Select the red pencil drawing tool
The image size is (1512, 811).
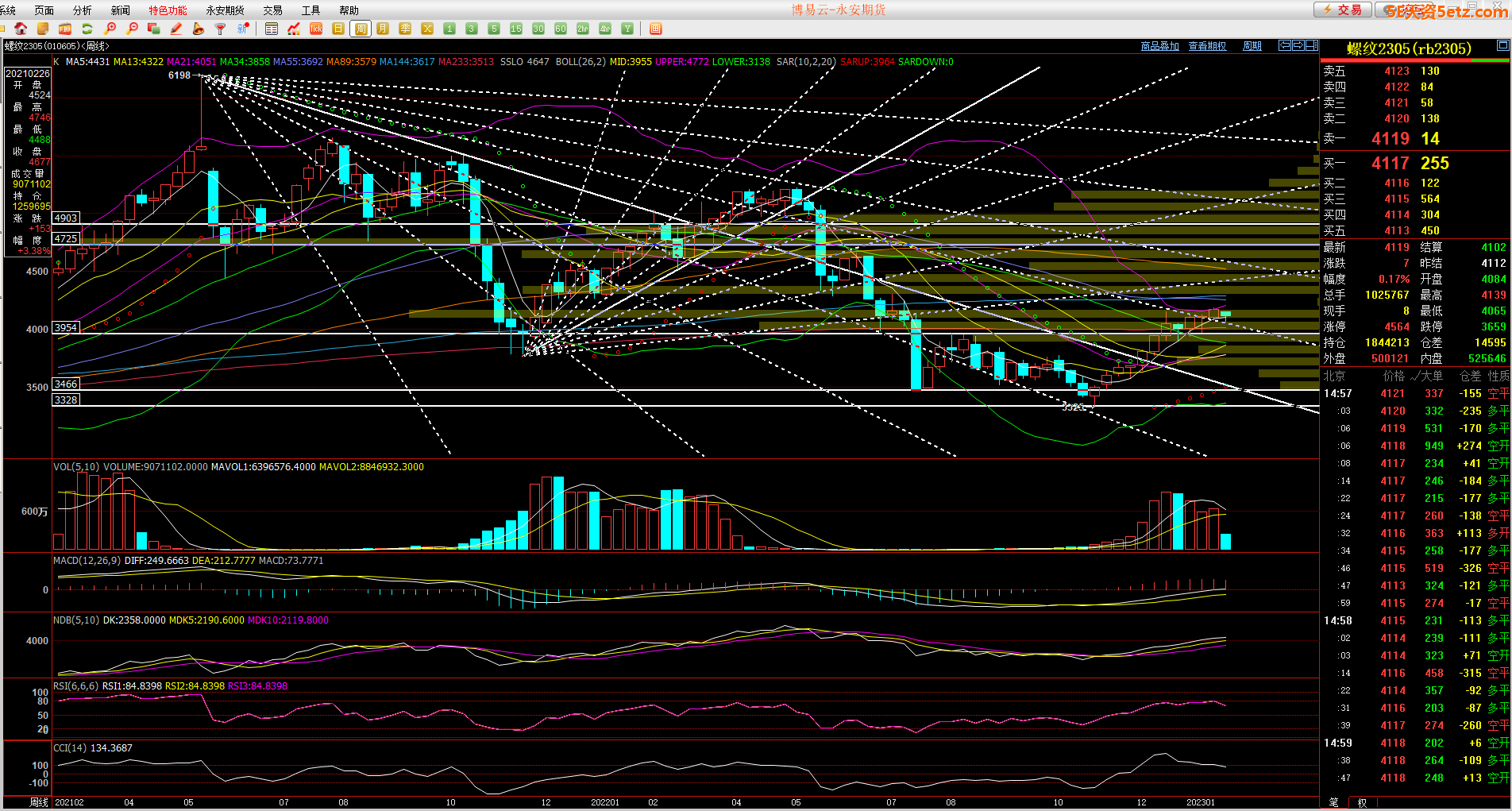pyautogui.click(x=176, y=29)
